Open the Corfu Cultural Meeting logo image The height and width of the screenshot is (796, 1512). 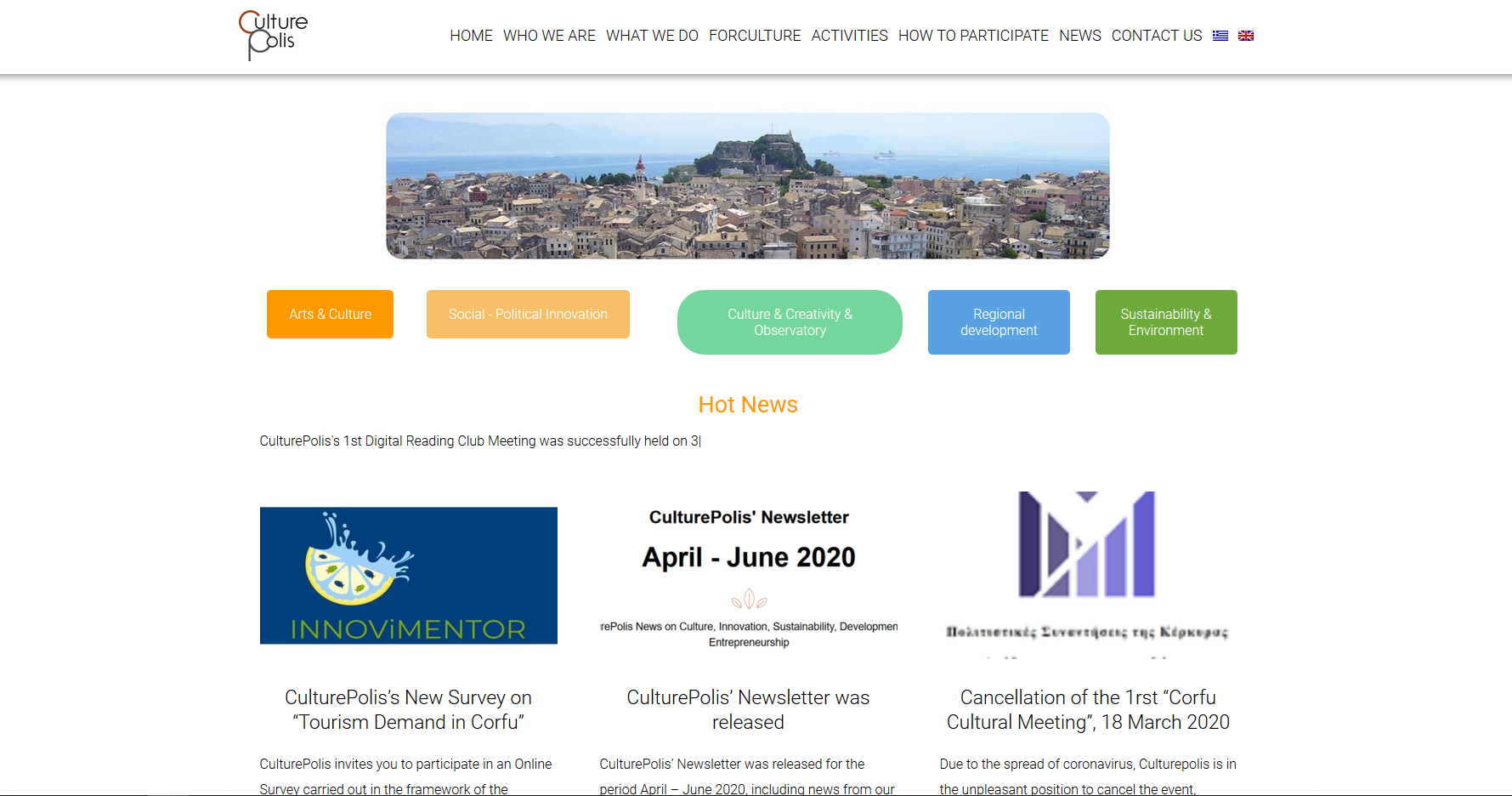[x=1088, y=576]
